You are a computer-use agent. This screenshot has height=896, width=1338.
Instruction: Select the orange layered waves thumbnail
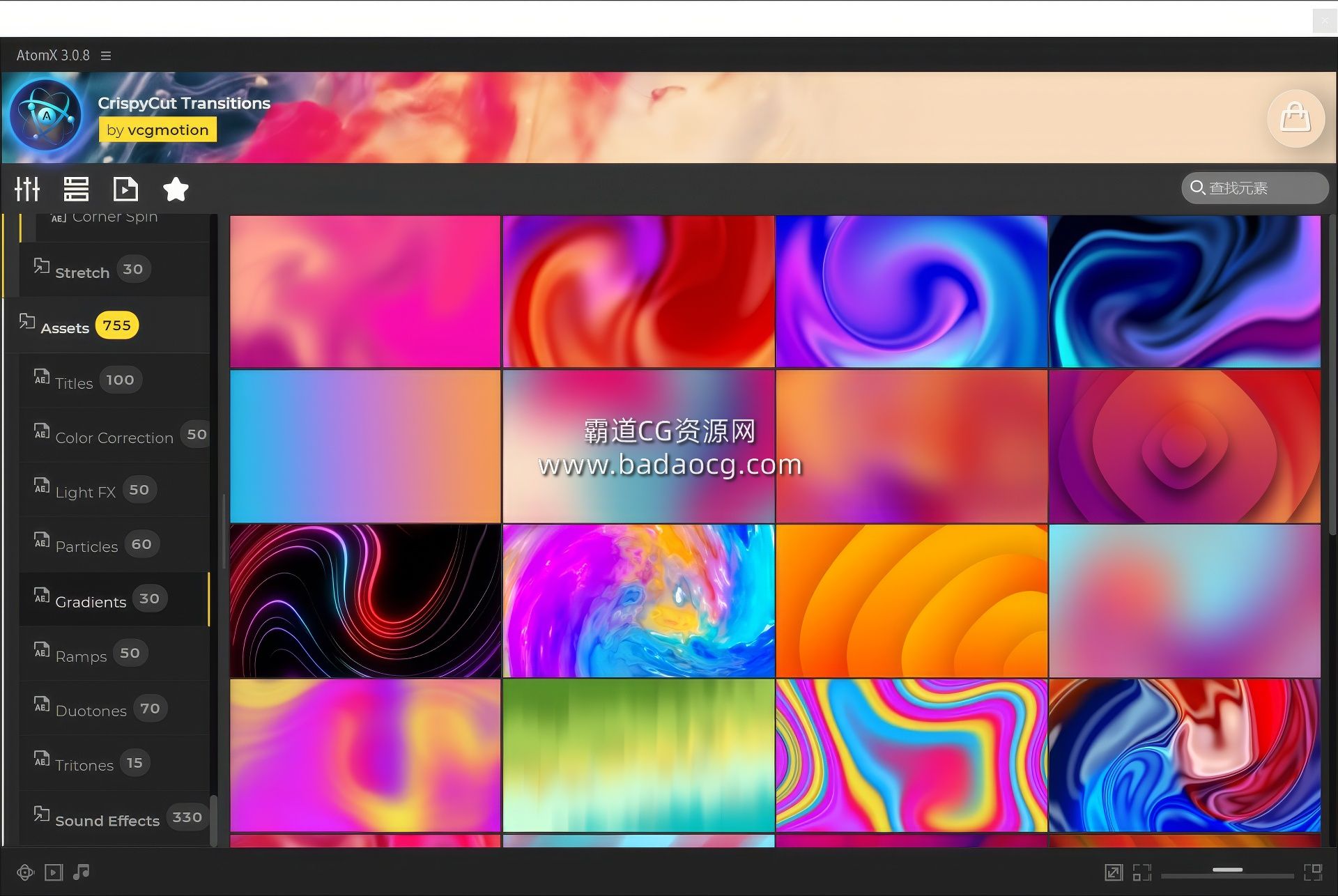[912, 601]
